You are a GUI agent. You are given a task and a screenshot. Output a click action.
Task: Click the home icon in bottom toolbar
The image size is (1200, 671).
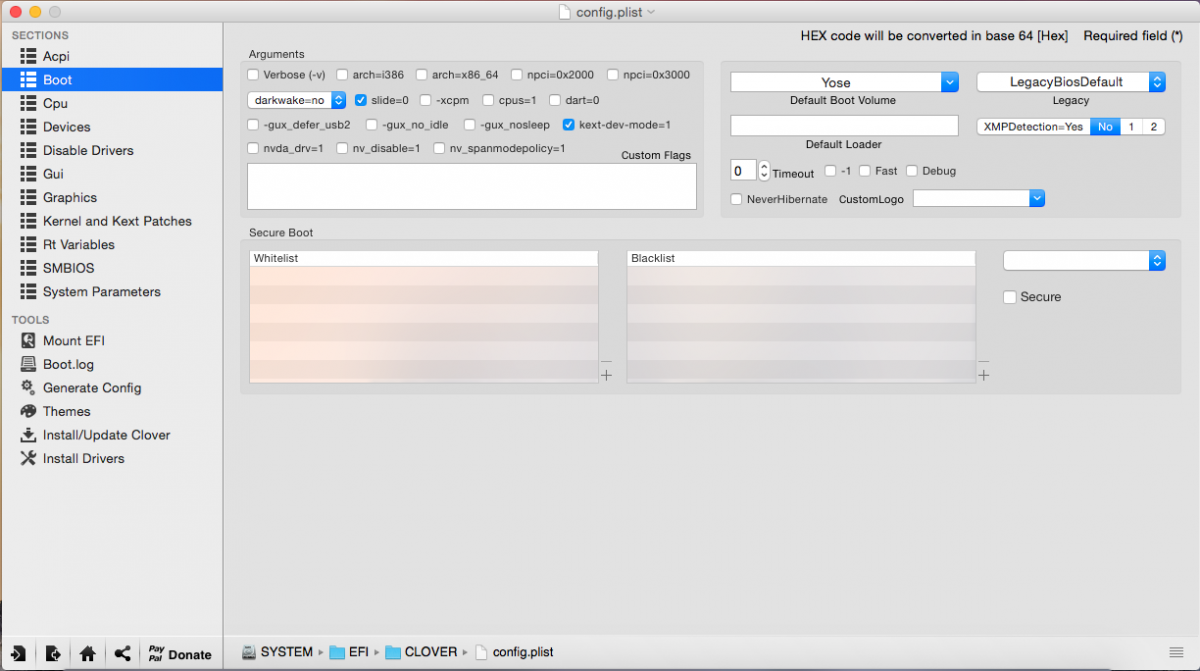[x=88, y=654]
